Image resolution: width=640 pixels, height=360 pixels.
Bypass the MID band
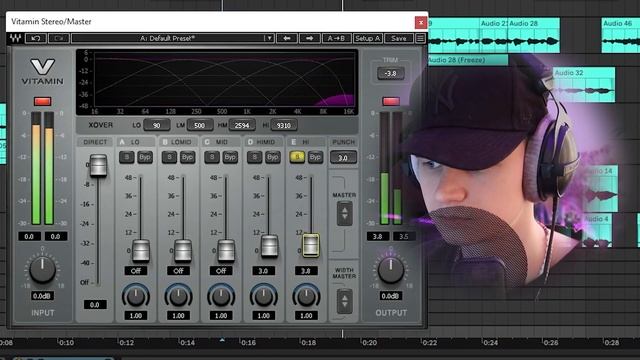coord(230,157)
